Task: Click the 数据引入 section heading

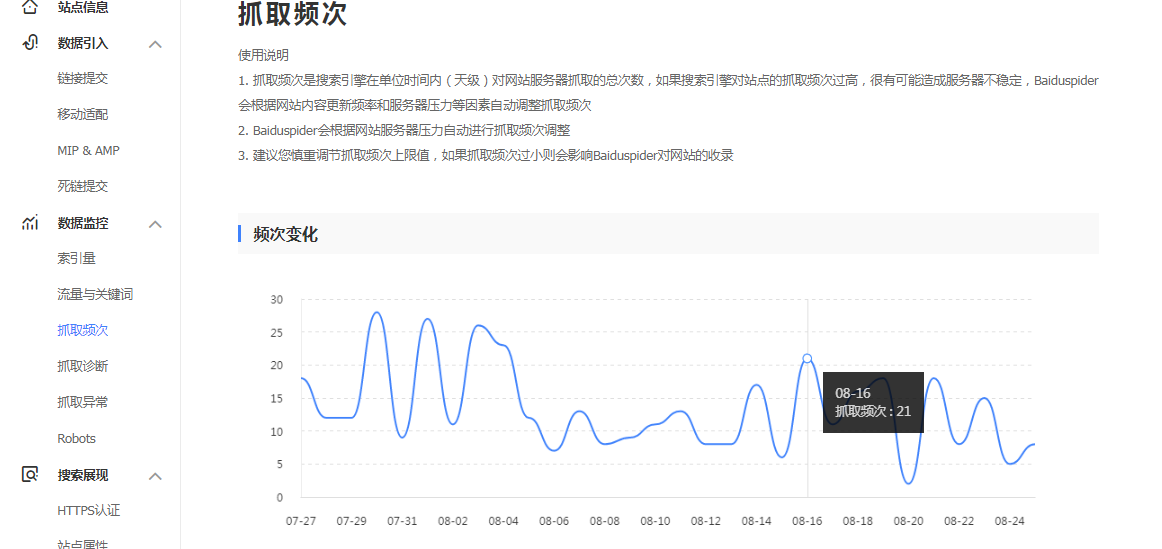Action: point(83,44)
